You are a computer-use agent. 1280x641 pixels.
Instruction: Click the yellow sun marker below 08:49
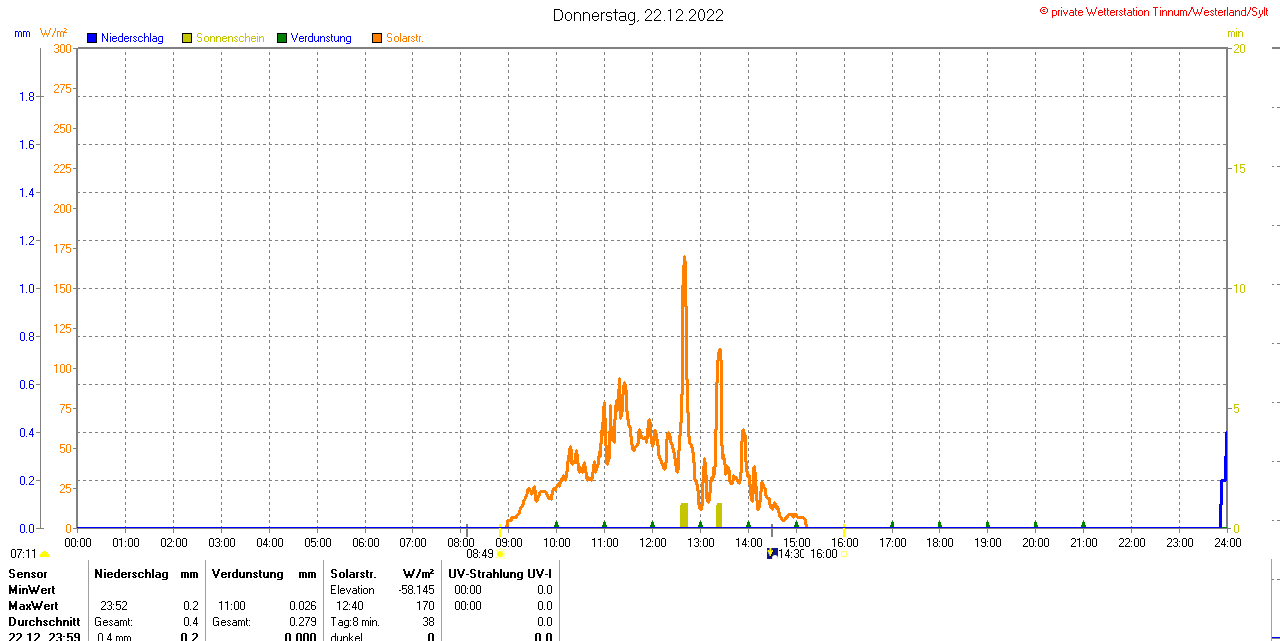point(500,554)
